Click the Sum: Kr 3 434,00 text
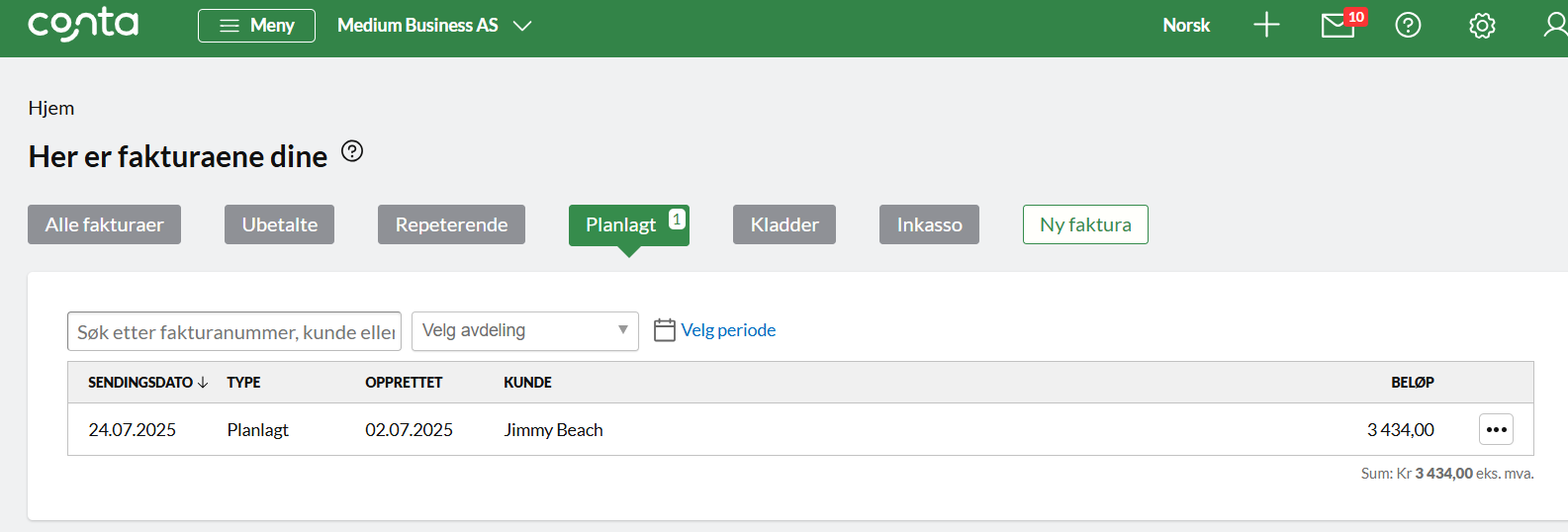 pyautogui.click(x=1447, y=474)
